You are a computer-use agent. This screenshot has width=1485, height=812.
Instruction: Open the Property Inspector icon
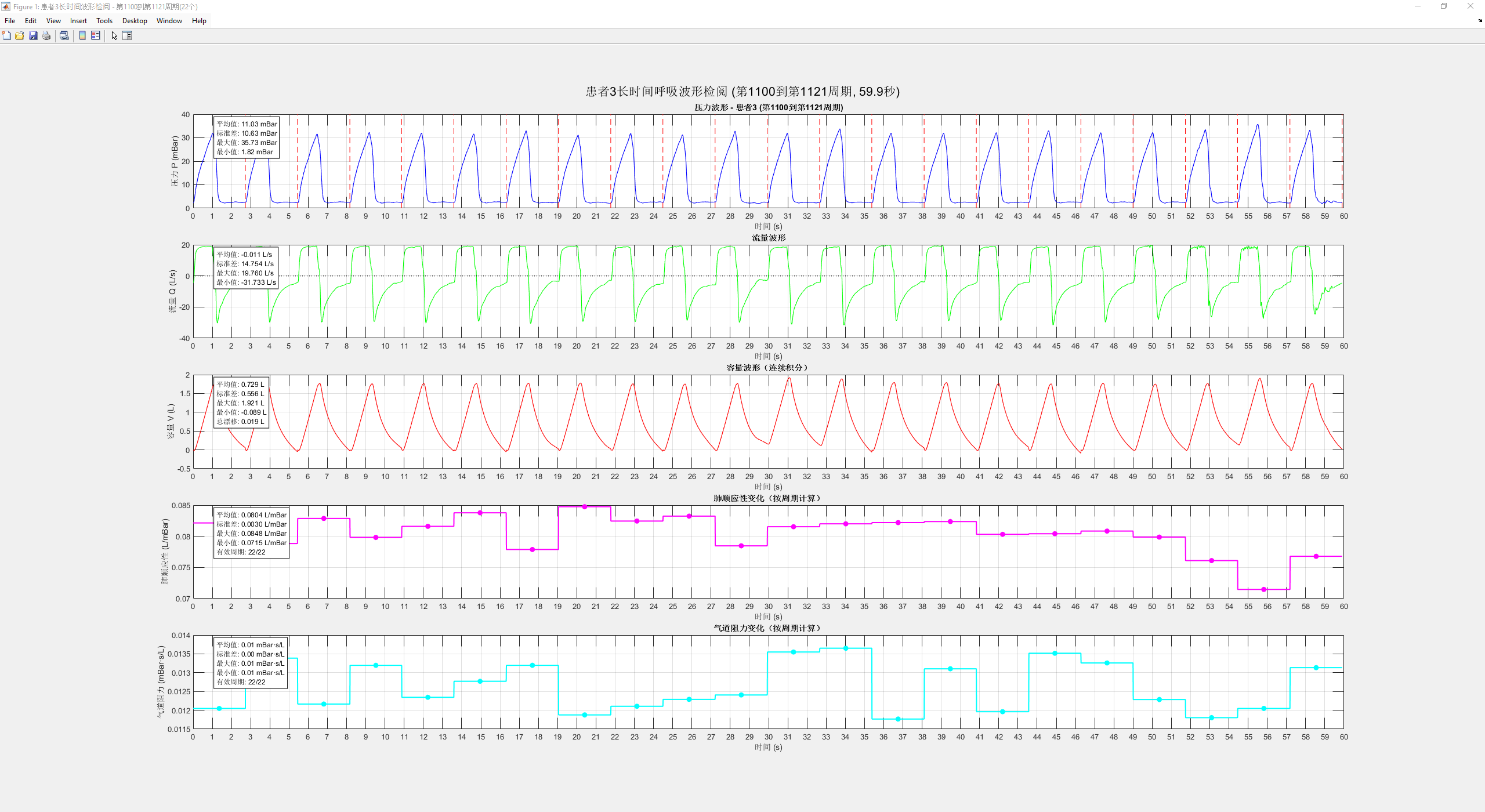127,35
